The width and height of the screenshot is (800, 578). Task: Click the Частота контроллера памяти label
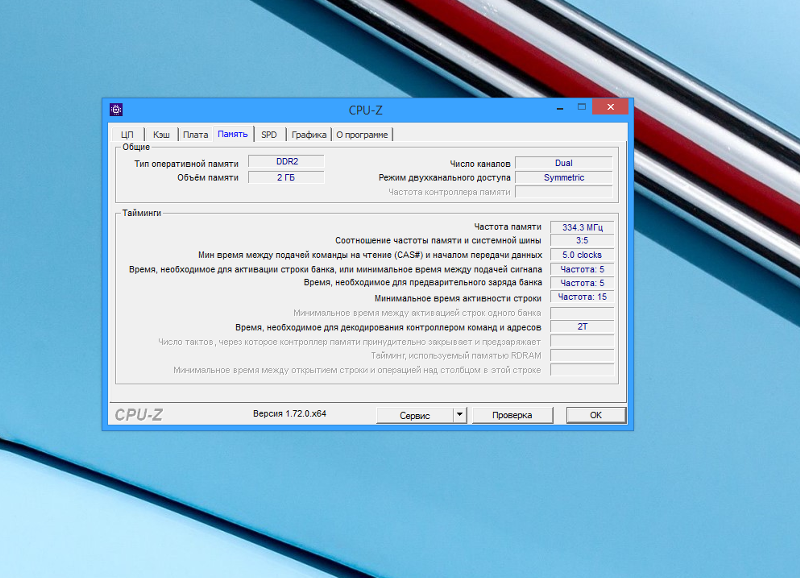[x=449, y=192]
